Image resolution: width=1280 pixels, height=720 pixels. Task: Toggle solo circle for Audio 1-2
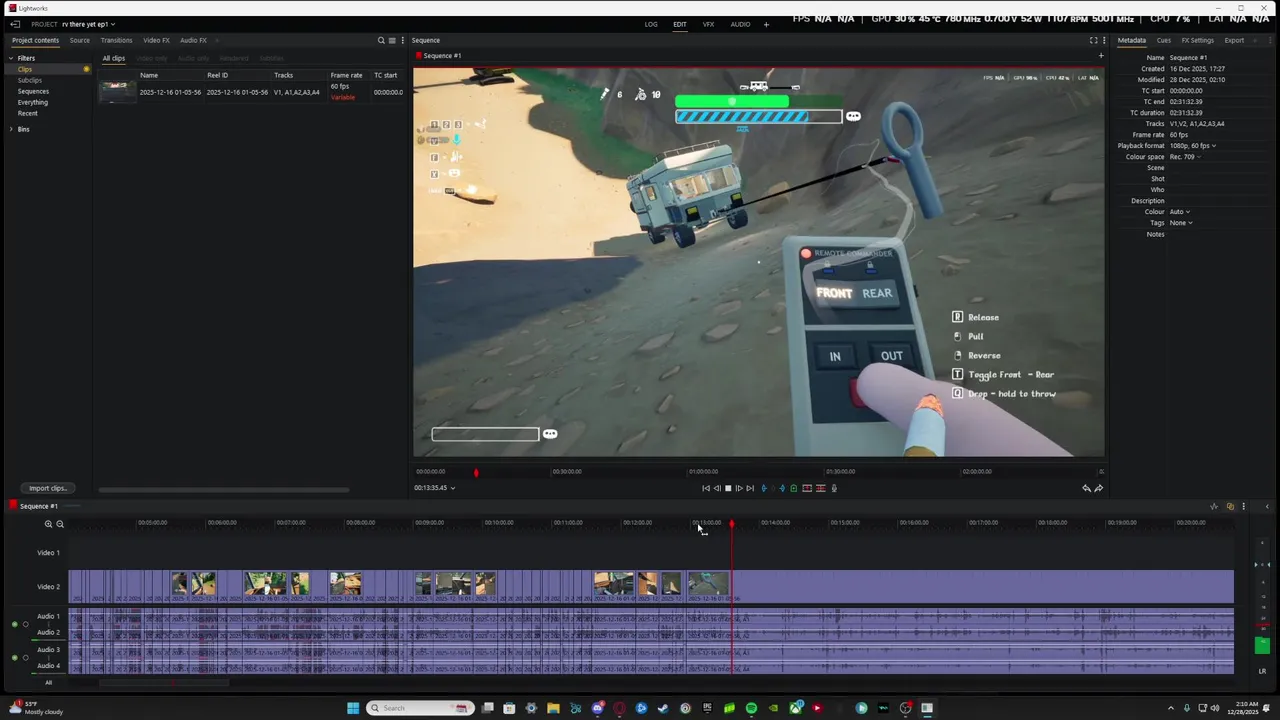(25, 624)
